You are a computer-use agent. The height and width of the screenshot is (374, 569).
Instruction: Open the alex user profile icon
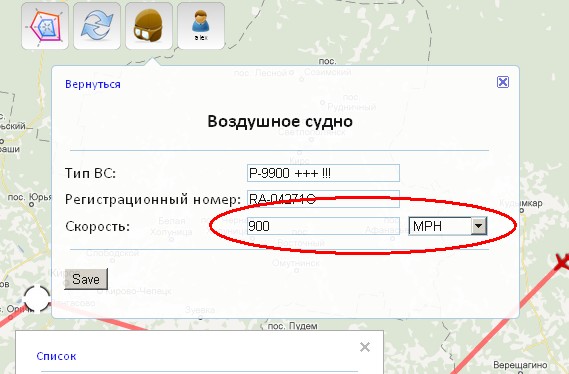(201, 26)
